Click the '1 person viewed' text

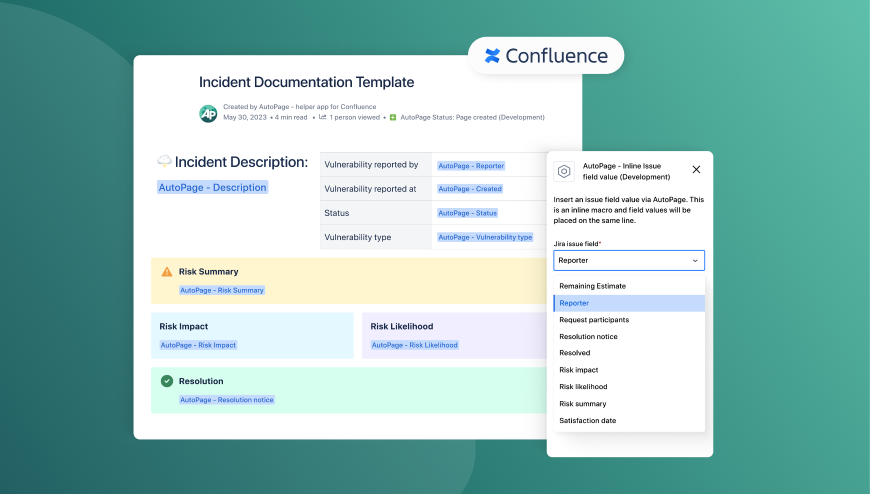(355, 117)
